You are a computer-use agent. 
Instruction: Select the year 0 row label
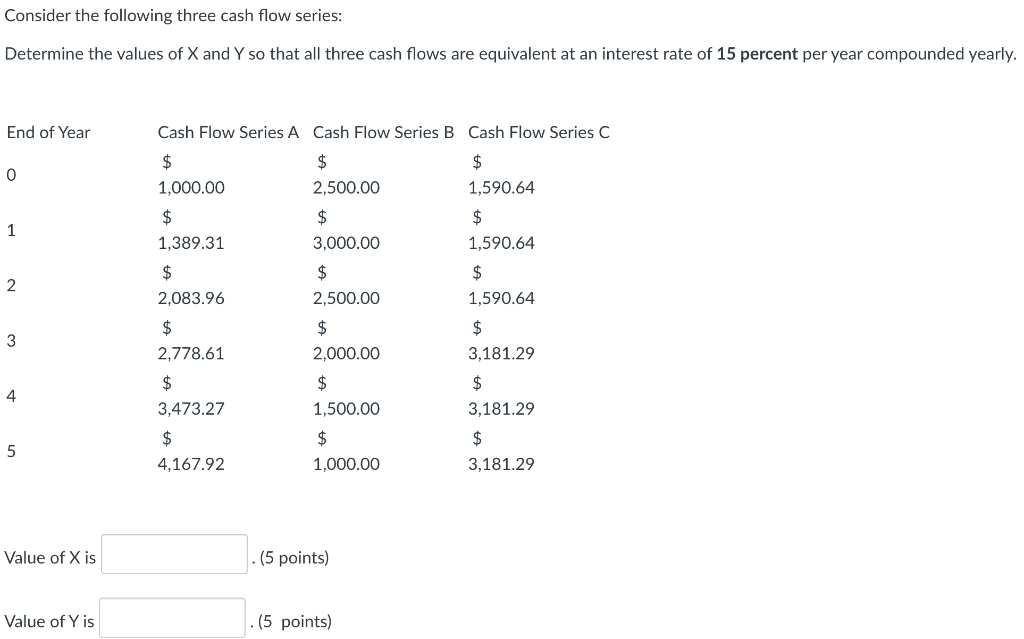[x=9, y=175]
